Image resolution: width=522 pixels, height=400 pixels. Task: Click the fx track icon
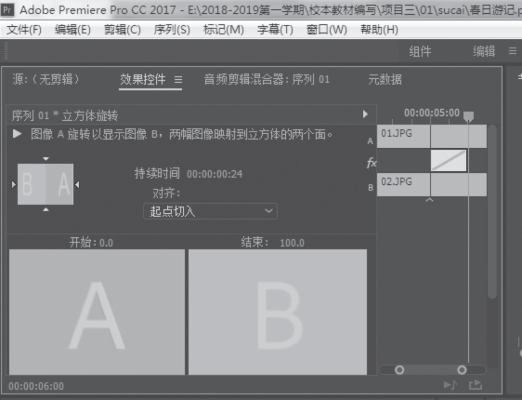371,163
